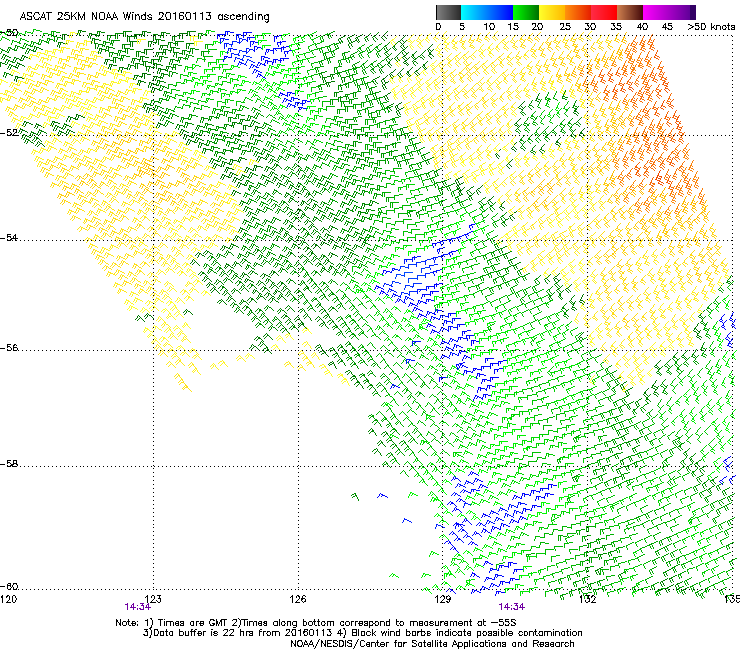
Task: Click the brown 35-40 knots legend swatch
Action: coord(630,12)
